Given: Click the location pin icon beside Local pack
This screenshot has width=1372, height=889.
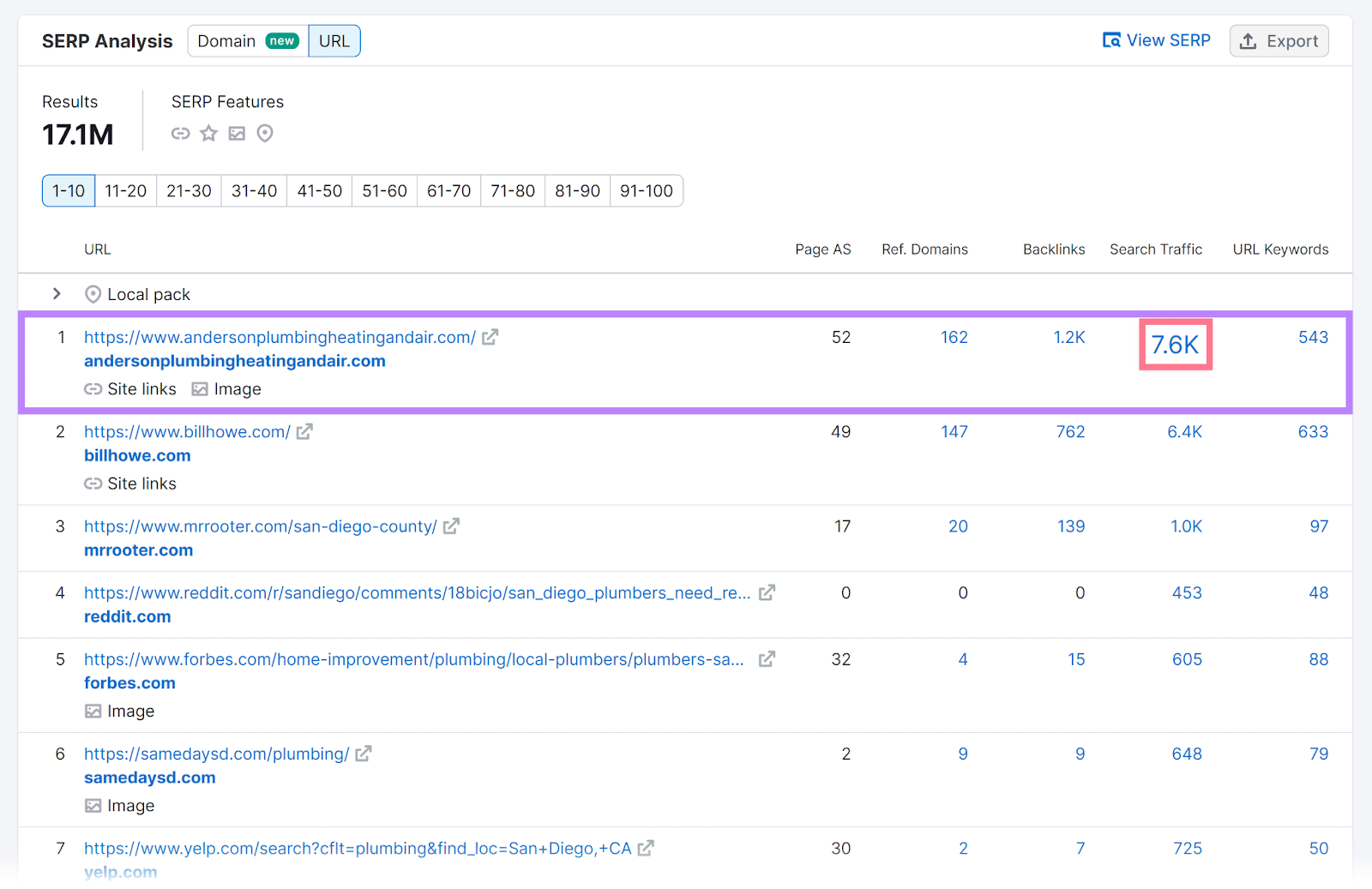Looking at the screenshot, I should pyautogui.click(x=93, y=294).
